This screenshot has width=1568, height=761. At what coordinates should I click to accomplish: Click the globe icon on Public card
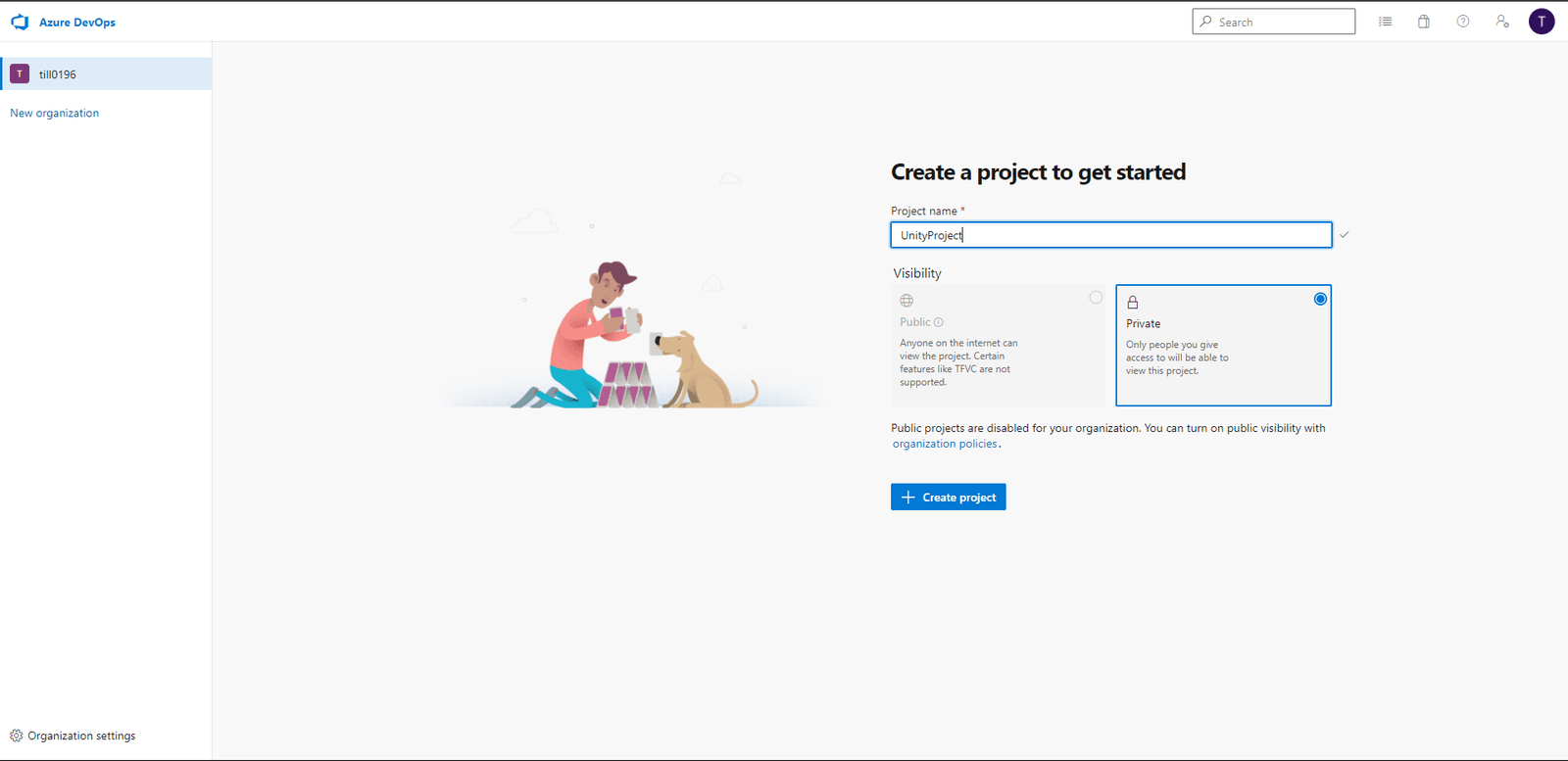click(906, 301)
